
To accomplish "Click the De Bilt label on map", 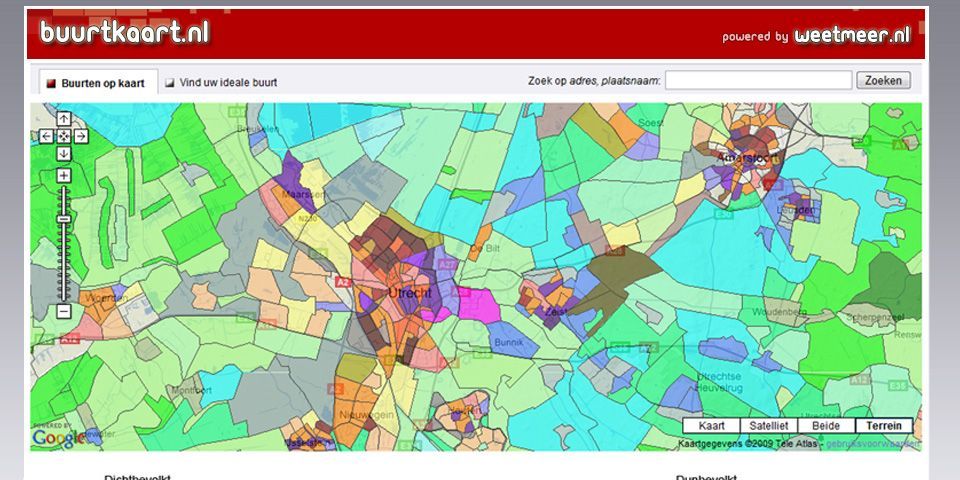I will 485,249.
